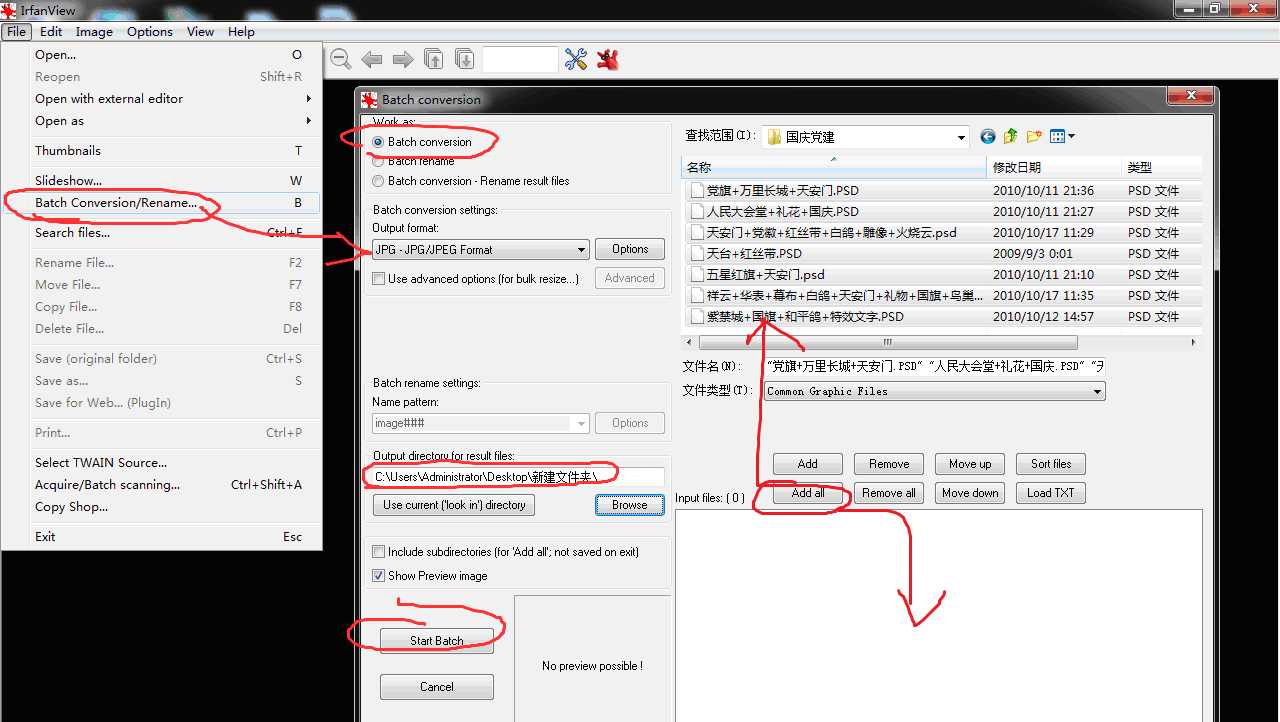Choose Batch Conversion/Rename... from File menu
This screenshot has width=1280, height=722.
pyautogui.click(x=161, y=203)
